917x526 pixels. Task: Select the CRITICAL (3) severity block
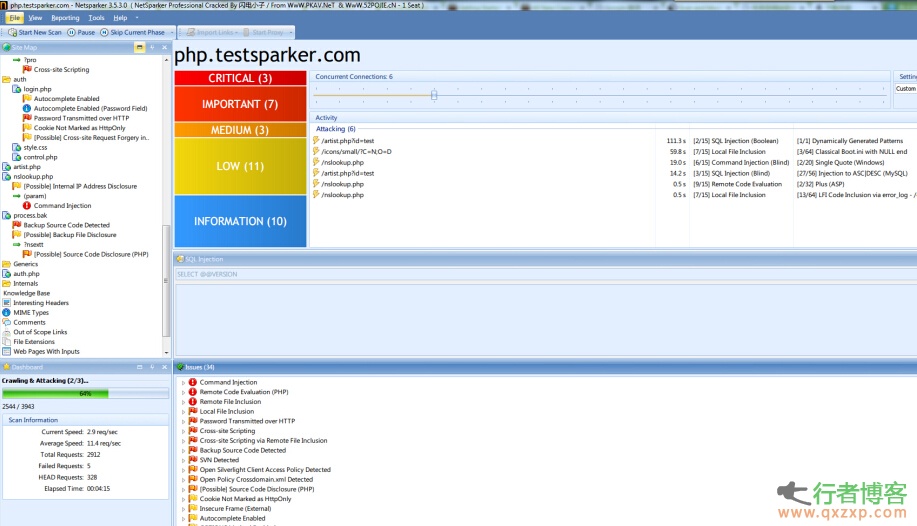[240, 78]
